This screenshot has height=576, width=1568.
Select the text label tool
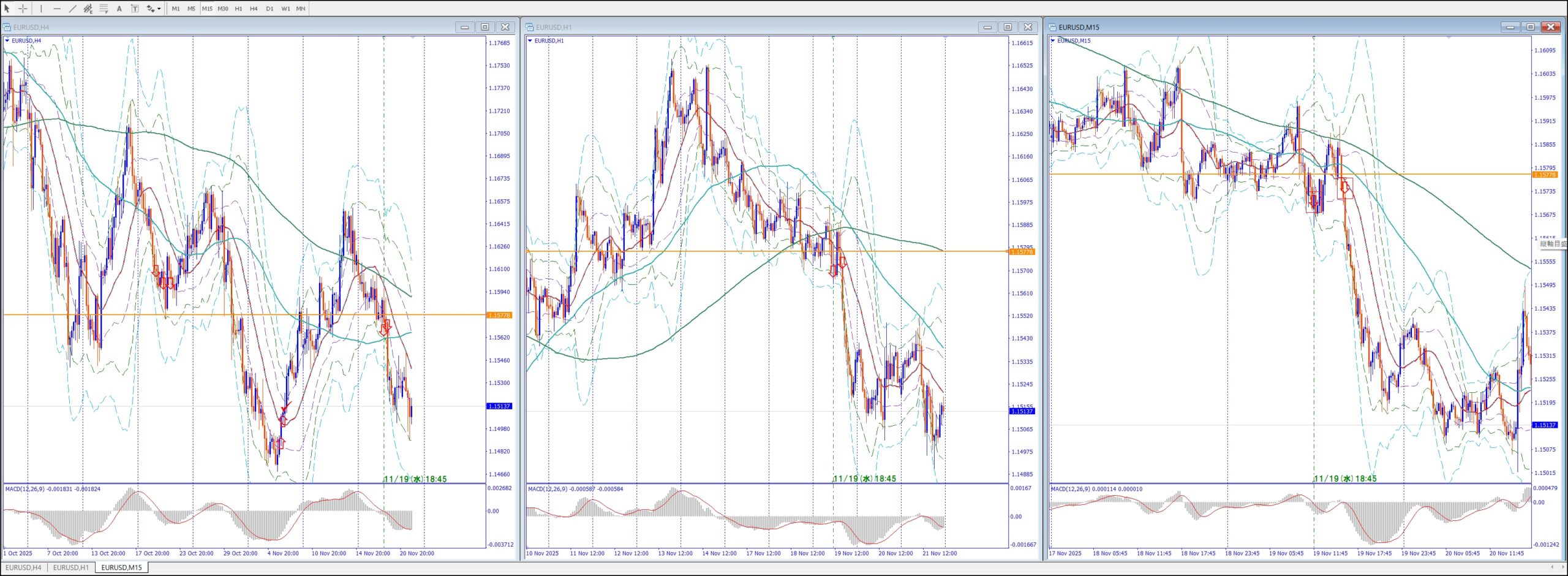[x=135, y=9]
